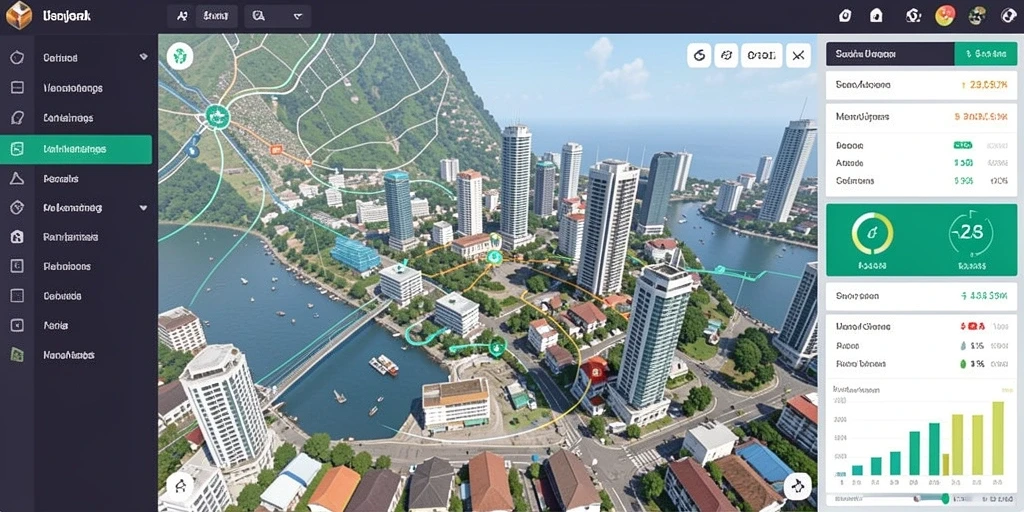The image size is (1024, 512).
Task: Click the text button in the map toolbar
Action: tap(761, 56)
